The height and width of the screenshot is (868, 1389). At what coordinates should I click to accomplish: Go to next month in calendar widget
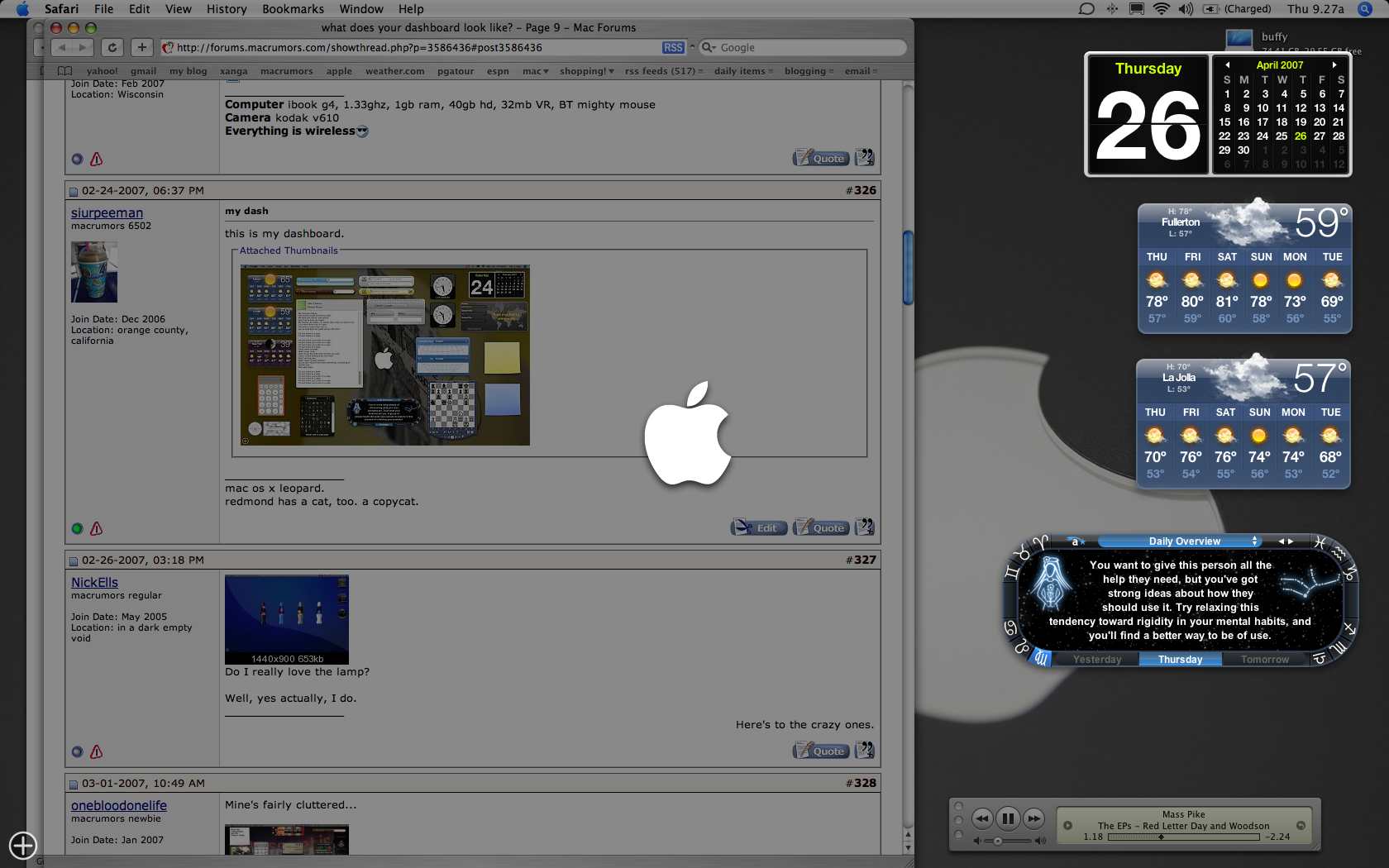point(1334,64)
